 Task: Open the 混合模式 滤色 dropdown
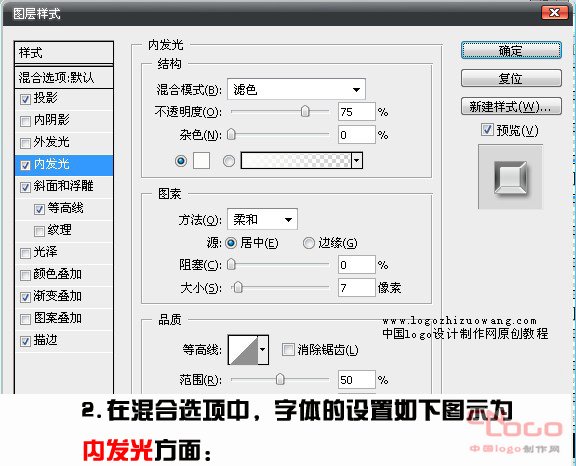[296, 89]
